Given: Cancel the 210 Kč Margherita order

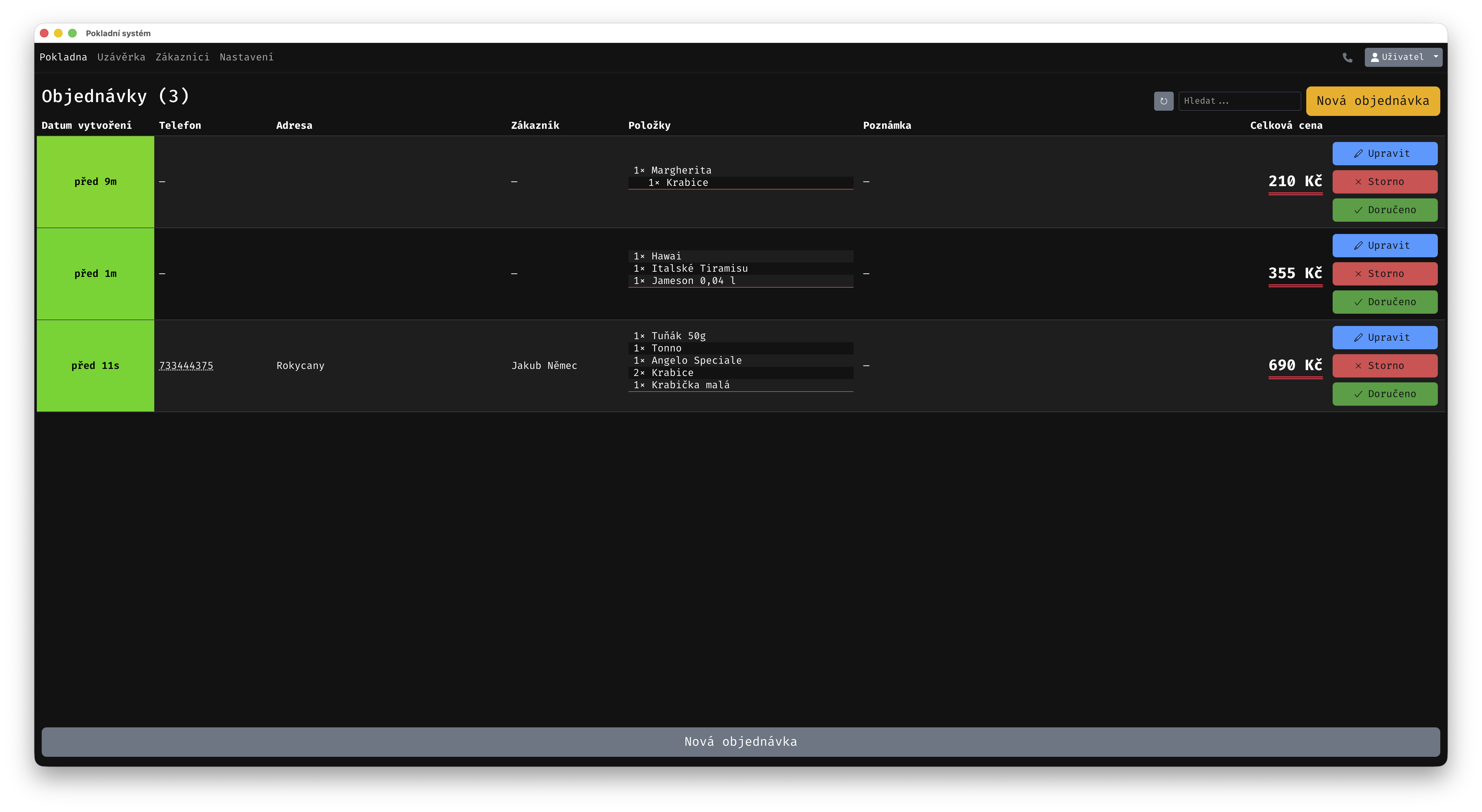Looking at the screenshot, I should click(x=1384, y=182).
